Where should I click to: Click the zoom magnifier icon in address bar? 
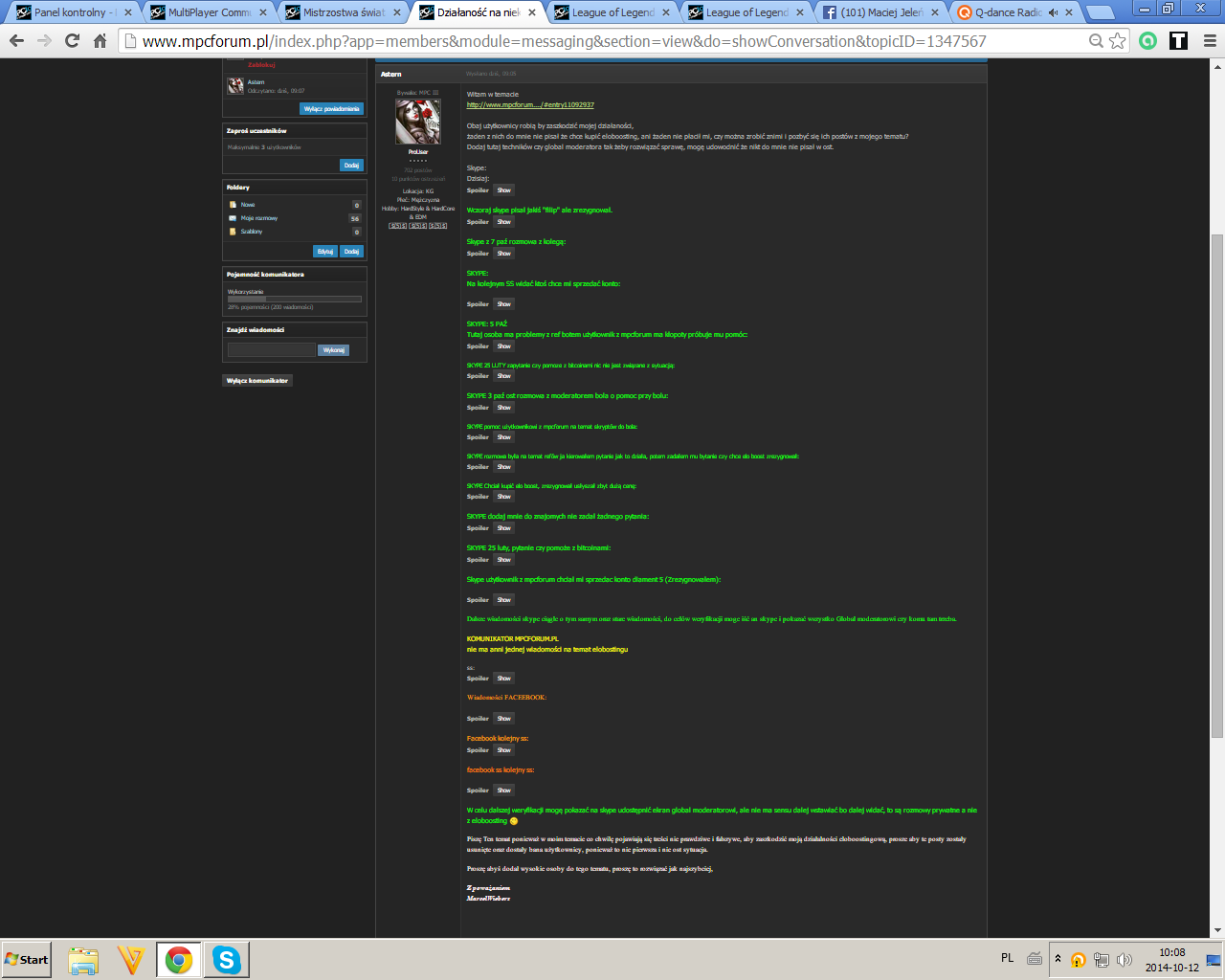pyautogui.click(x=1097, y=41)
